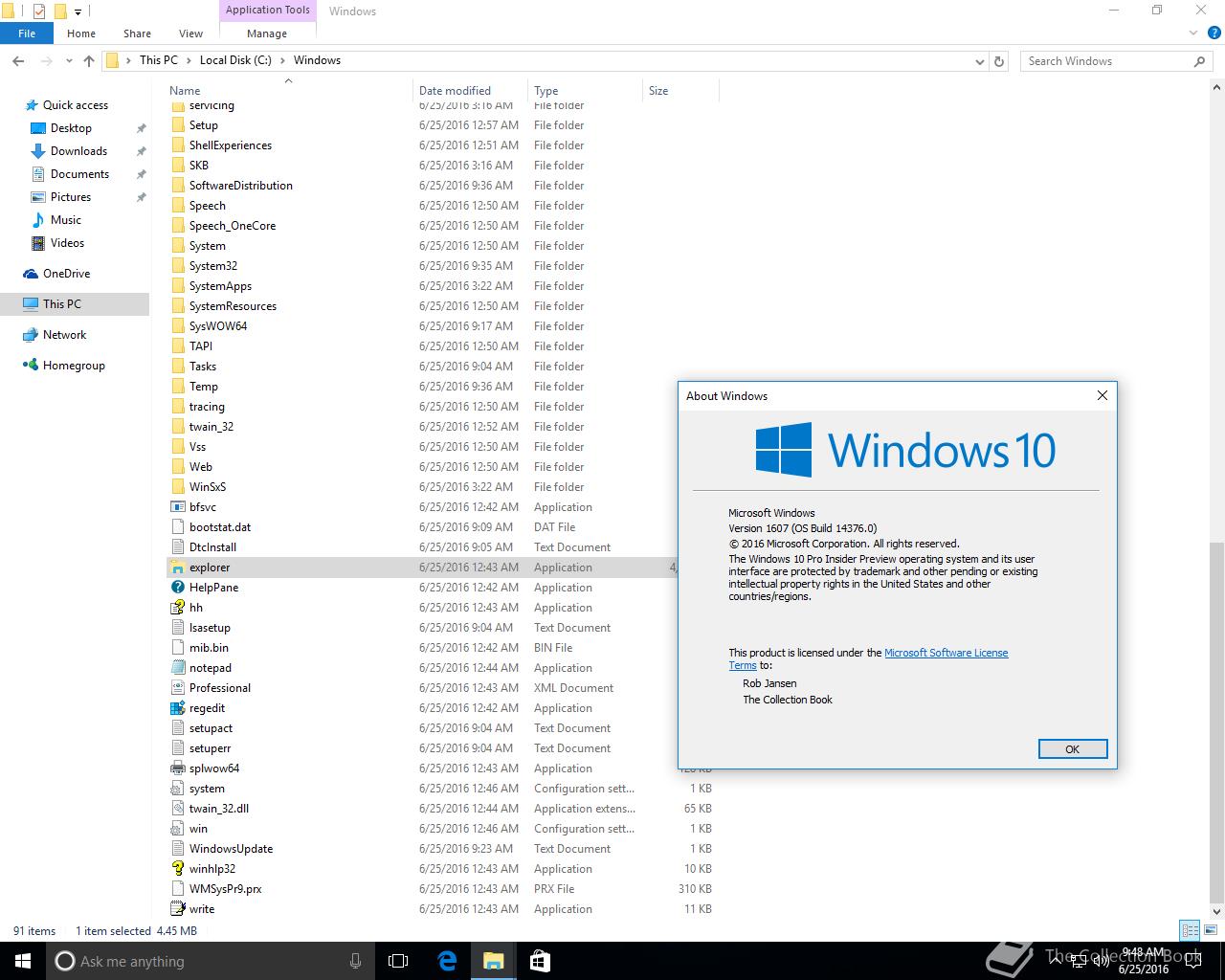Expand the Local Disk (C:) breadcrumb chevron
The height and width of the screenshot is (980, 1225).
[x=281, y=60]
